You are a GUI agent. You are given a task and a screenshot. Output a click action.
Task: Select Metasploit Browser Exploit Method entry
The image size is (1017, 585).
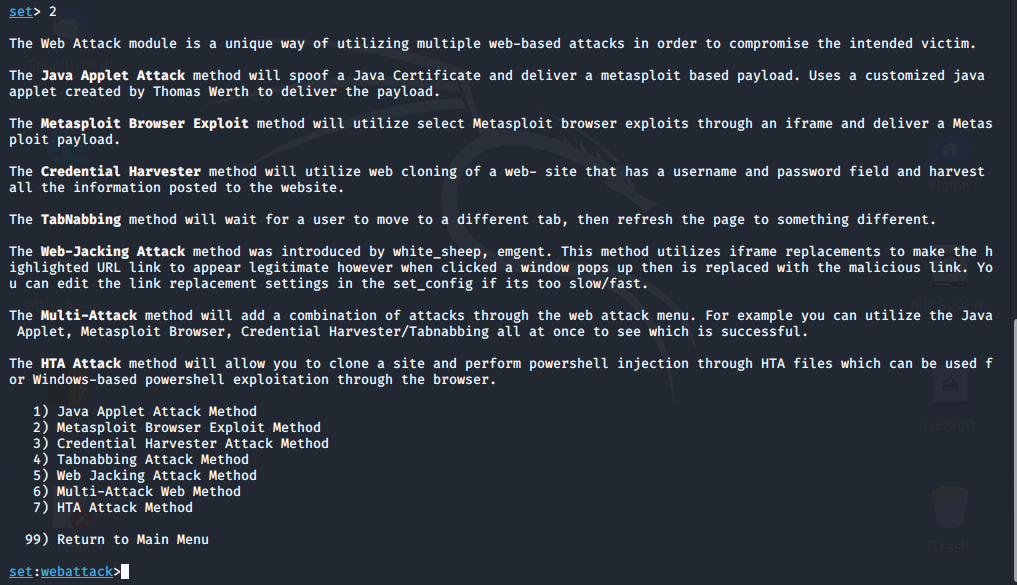point(188,427)
